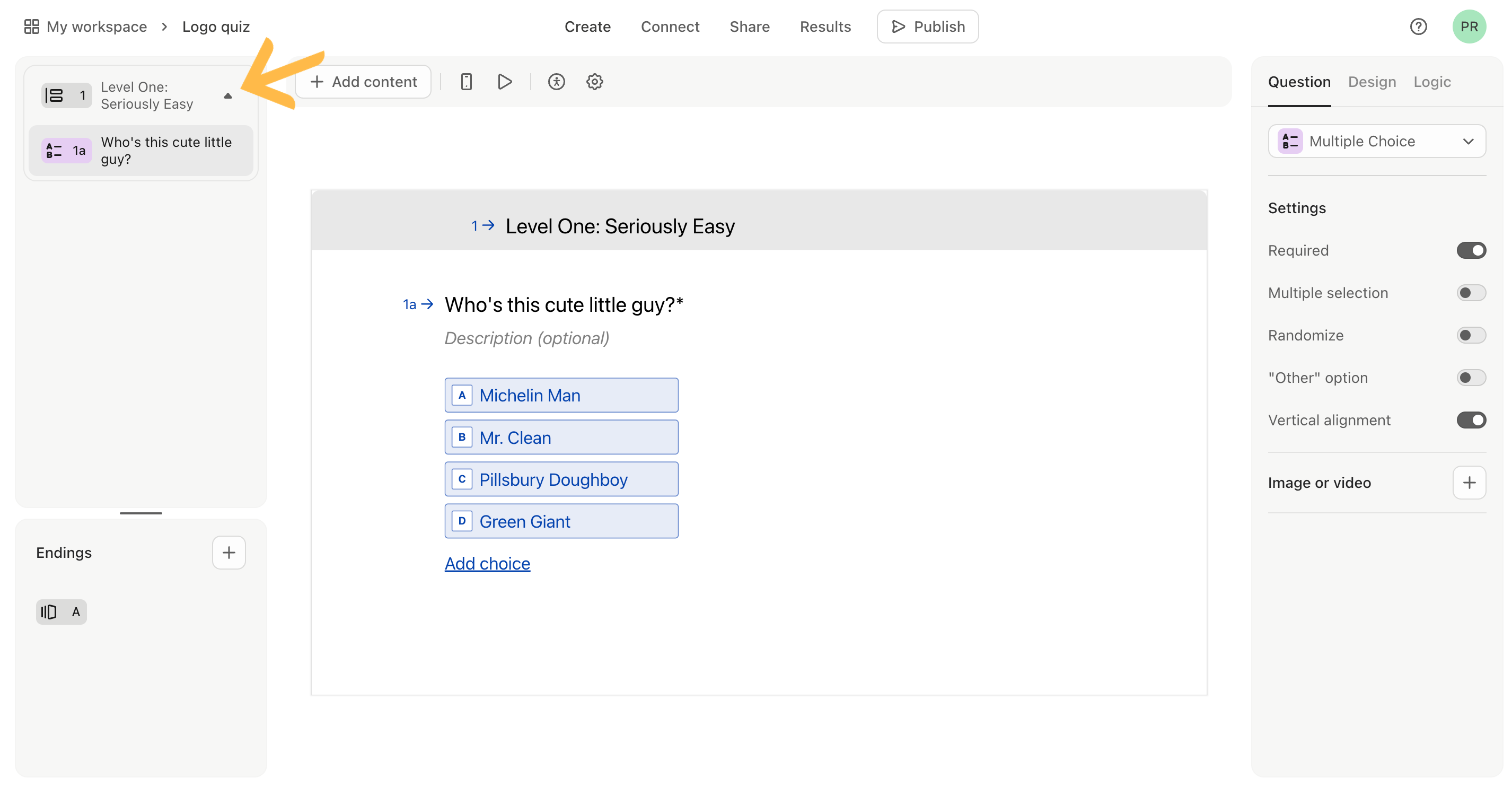Edit the Green Giant choice
Screen dimensions: 1512x787
pyautogui.click(x=561, y=521)
